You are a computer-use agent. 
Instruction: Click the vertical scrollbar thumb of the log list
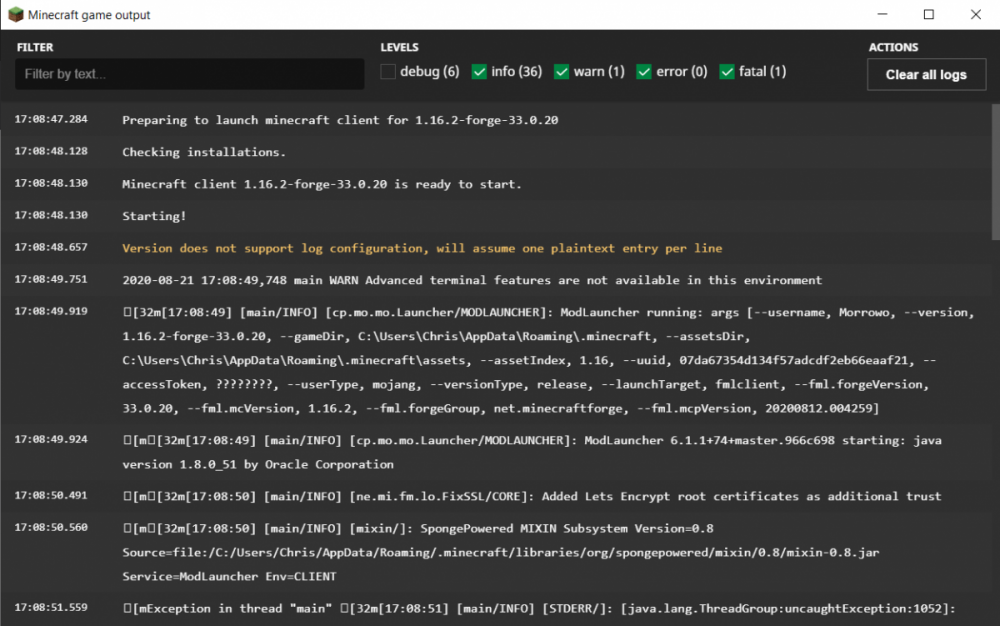994,170
